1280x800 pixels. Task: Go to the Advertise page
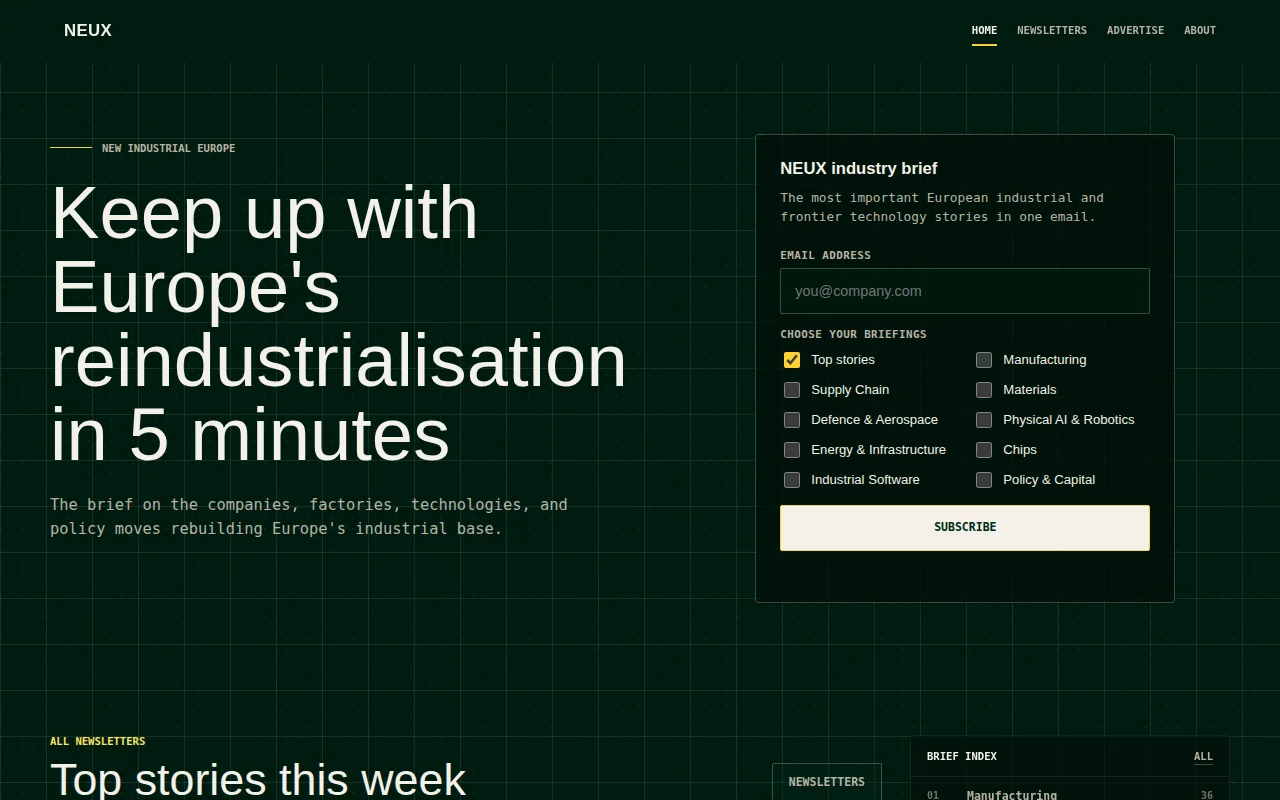pyautogui.click(x=1135, y=30)
